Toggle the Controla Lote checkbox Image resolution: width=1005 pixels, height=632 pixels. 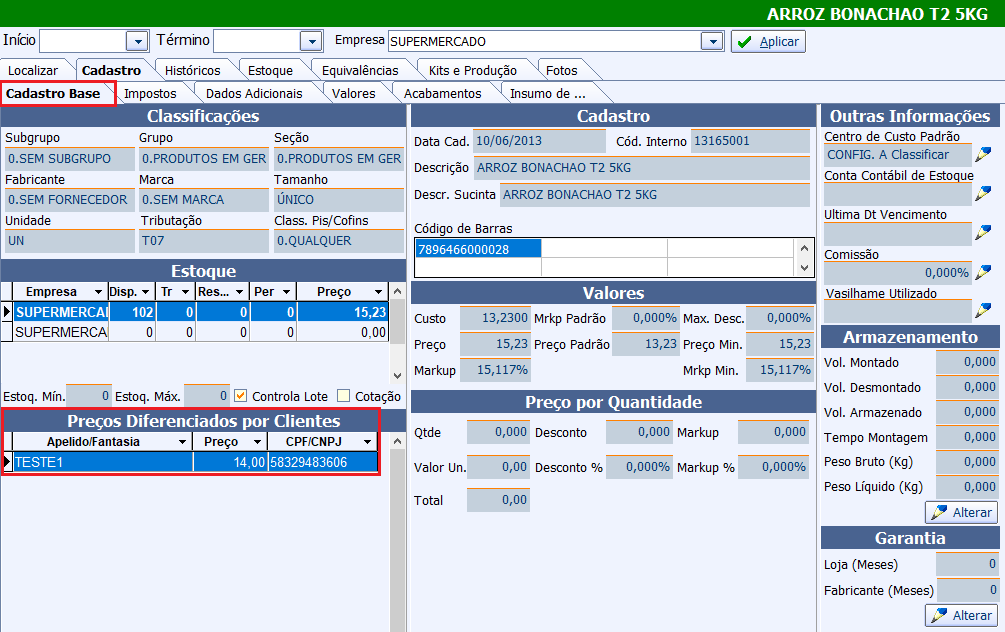click(x=240, y=396)
